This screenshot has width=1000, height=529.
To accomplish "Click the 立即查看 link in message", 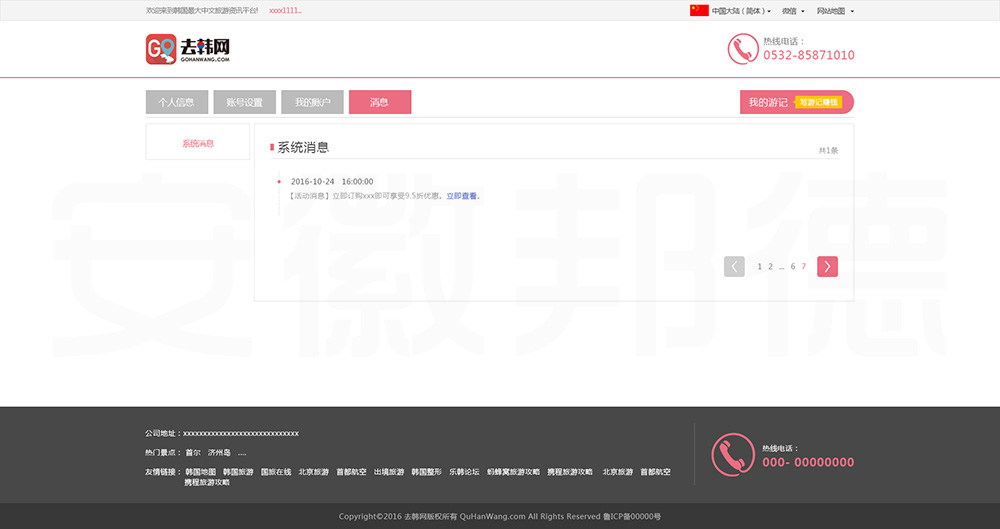I will [x=461, y=196].
